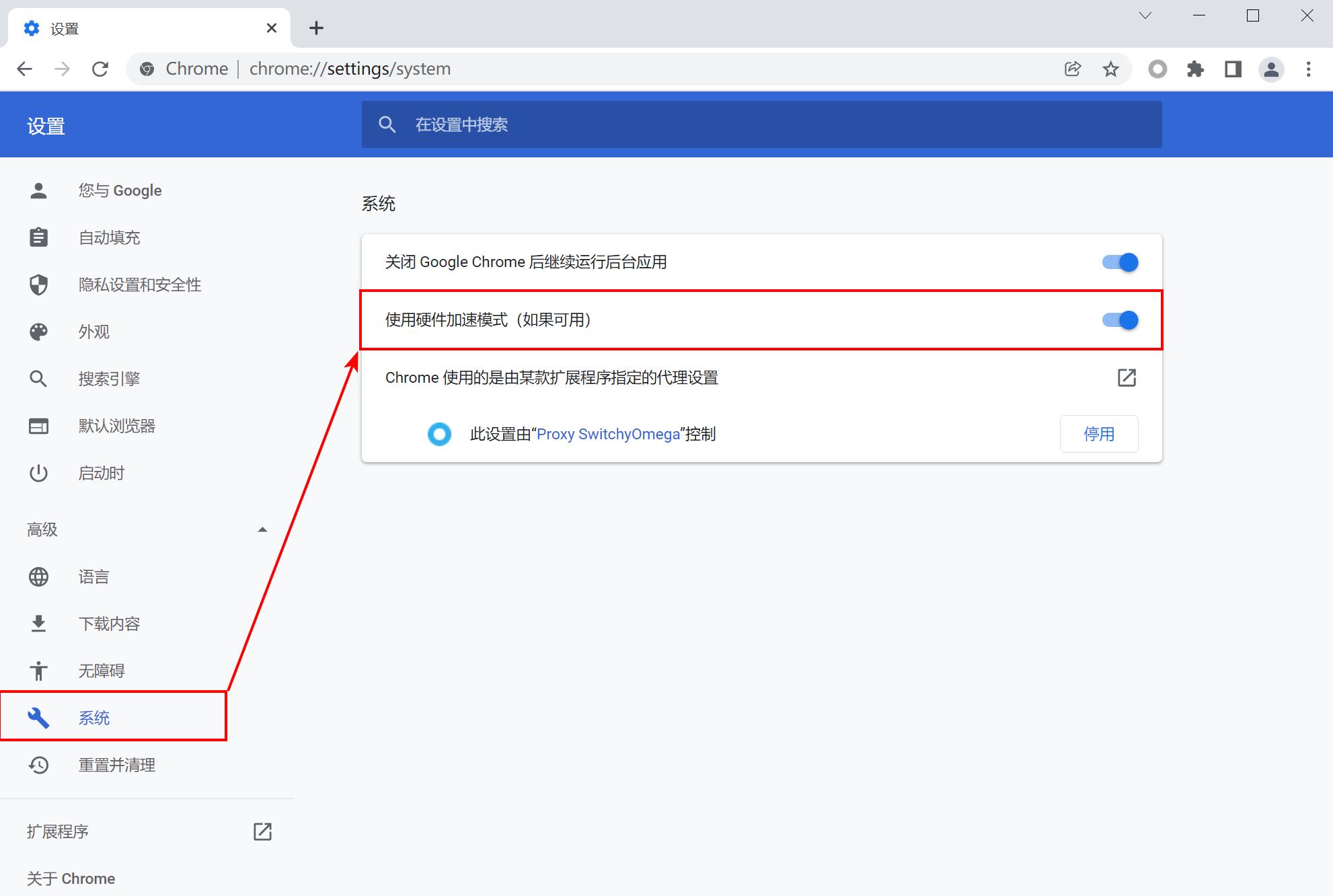
Task: Open the Chrome three-dot menu
Action: (1308, 69)
